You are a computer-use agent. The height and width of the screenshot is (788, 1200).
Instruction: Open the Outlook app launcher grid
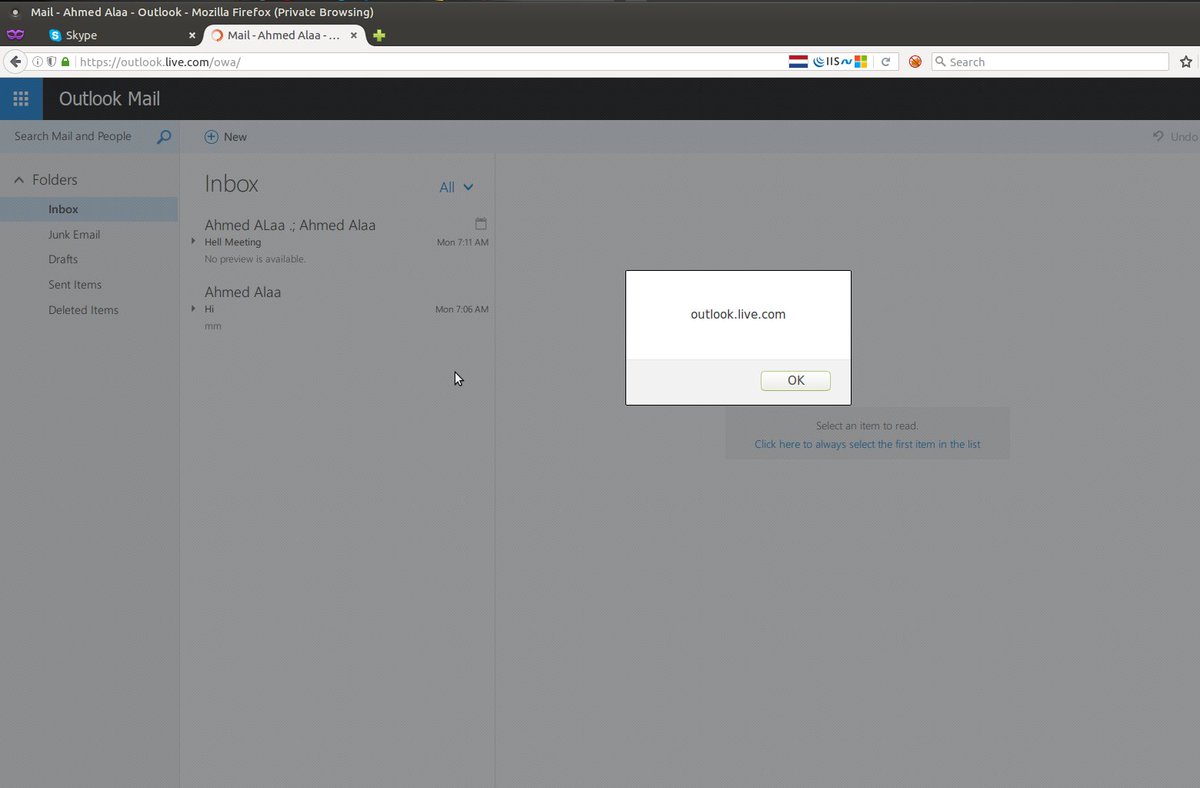(x=21, y=99)
